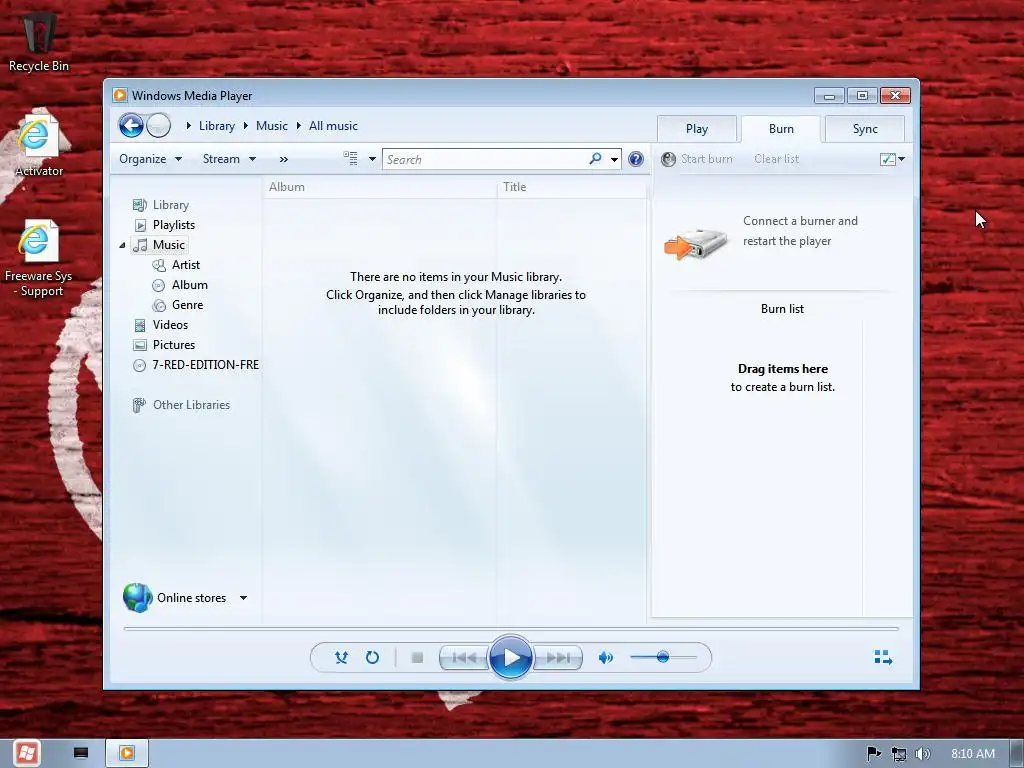Click the Forward navigation button
Image resolution: width=1024 pixels, height=768 pixels.
coord(158,125)
